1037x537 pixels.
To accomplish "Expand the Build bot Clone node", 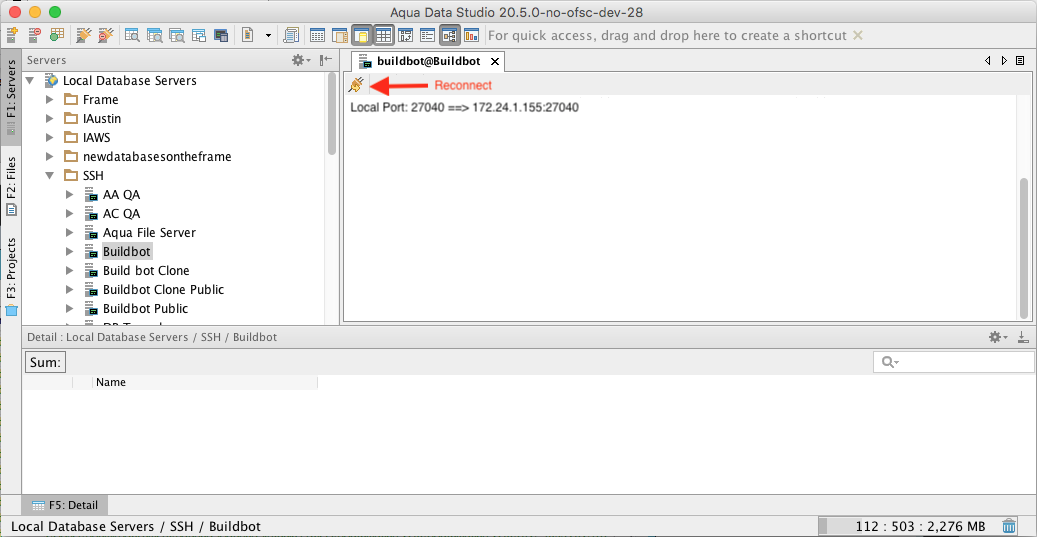I will pyautogui.click(x=69, y=270).
